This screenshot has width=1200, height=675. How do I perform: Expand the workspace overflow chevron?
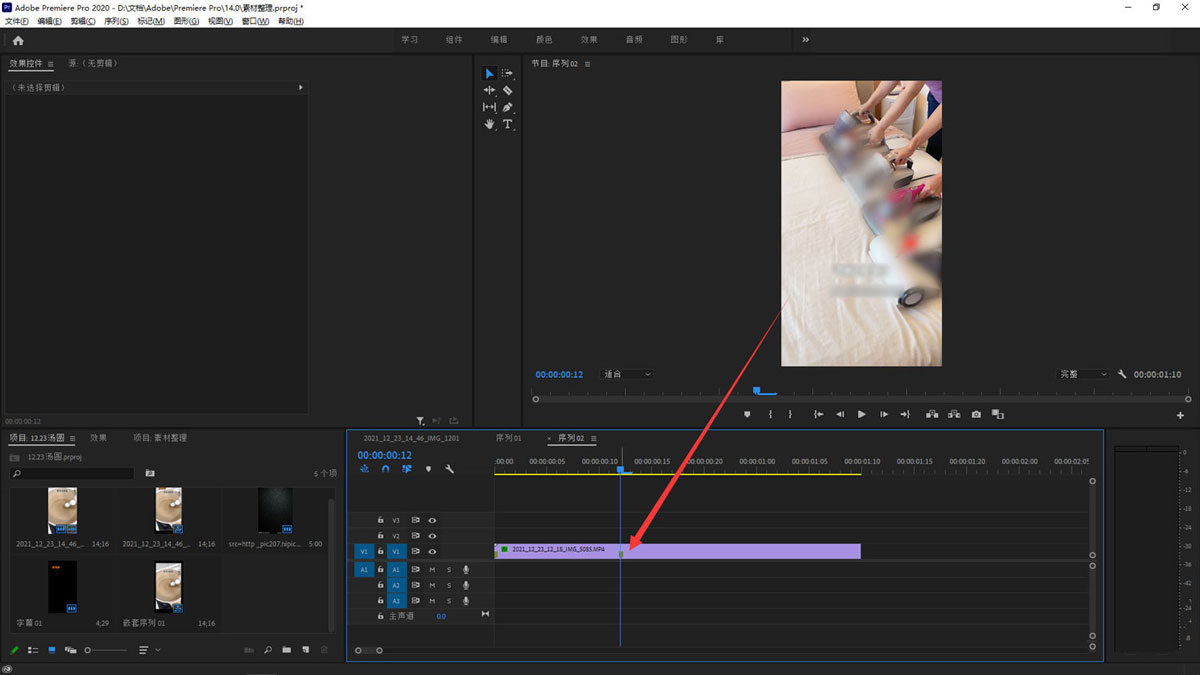pos(805,40)
